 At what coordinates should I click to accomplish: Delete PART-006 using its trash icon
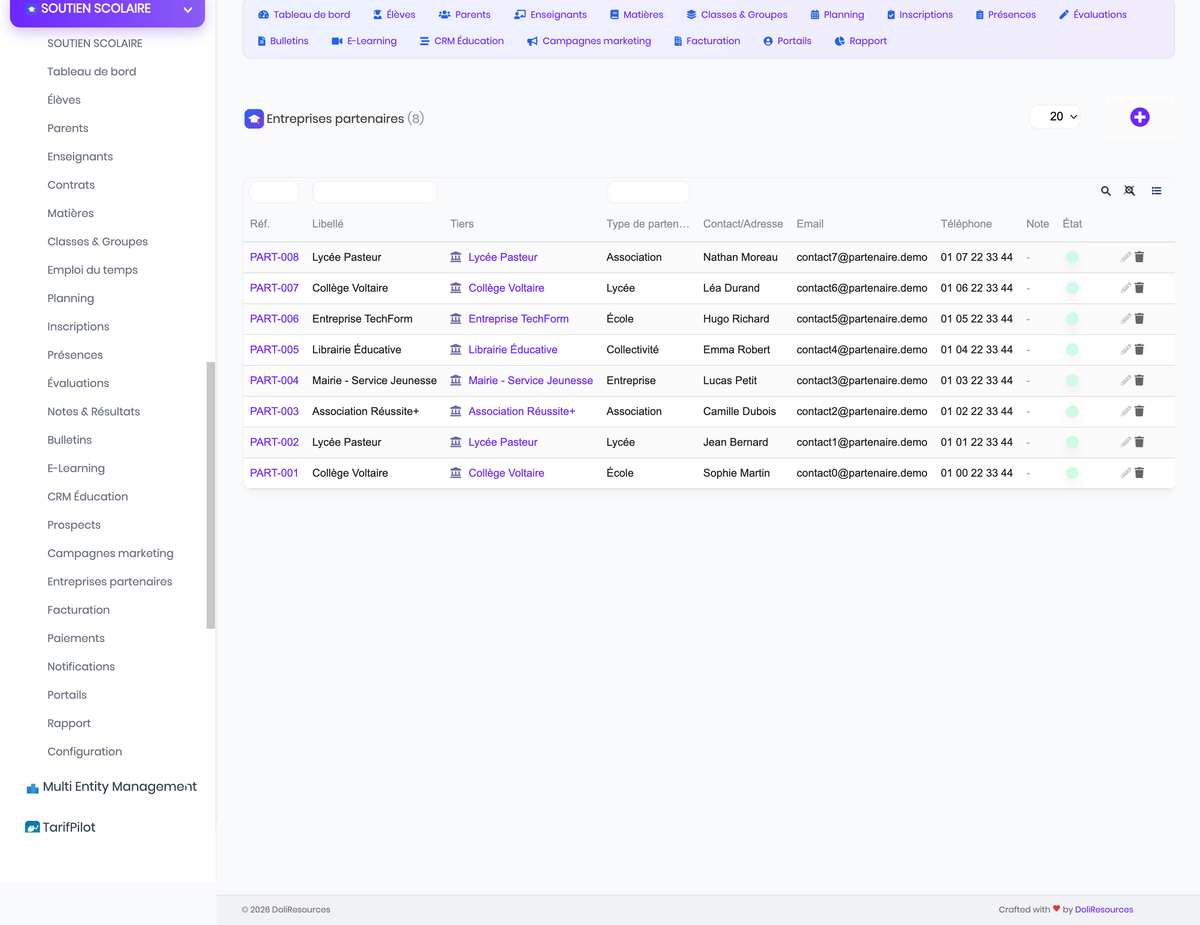(x=1139, y=319)
